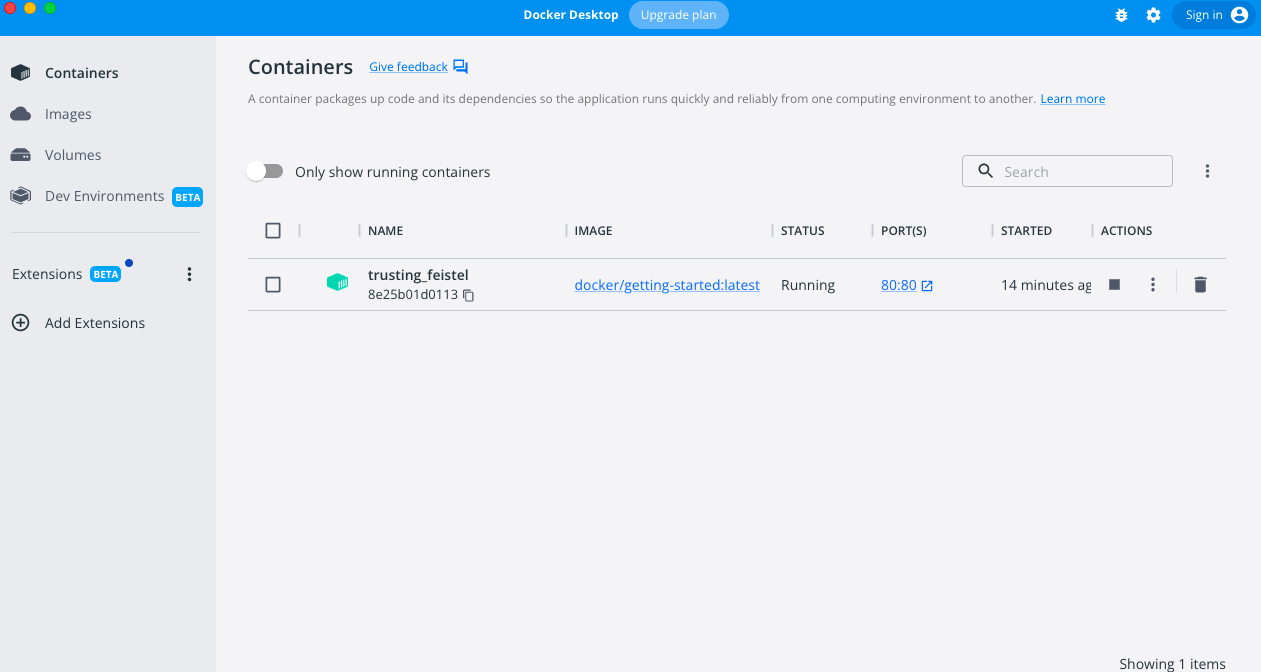Open the options menu beside Search
The width and height of the screenshot is (1261, 672).
click(1207, 171)
